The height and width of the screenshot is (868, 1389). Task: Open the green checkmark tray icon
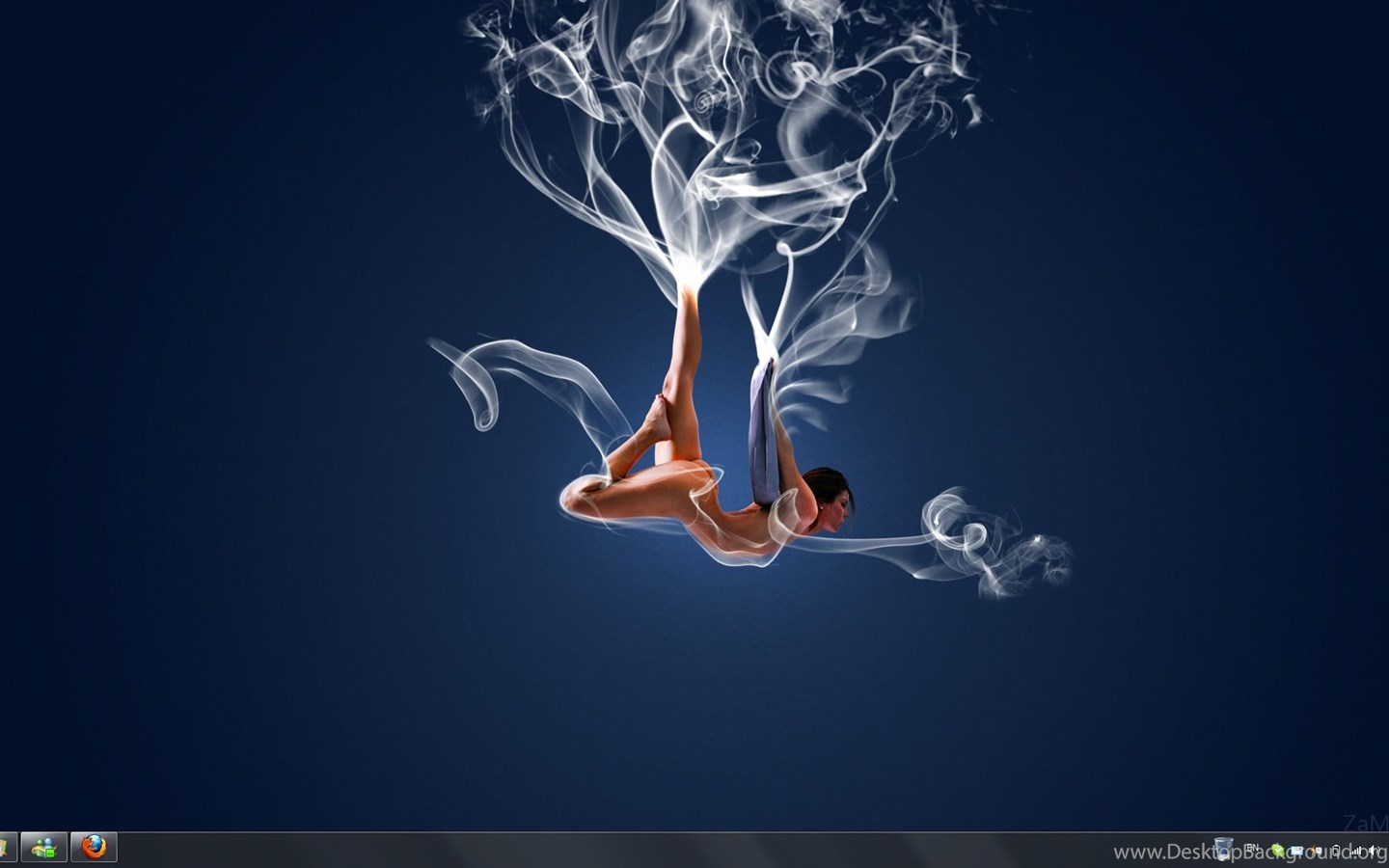pos(1278,851)
